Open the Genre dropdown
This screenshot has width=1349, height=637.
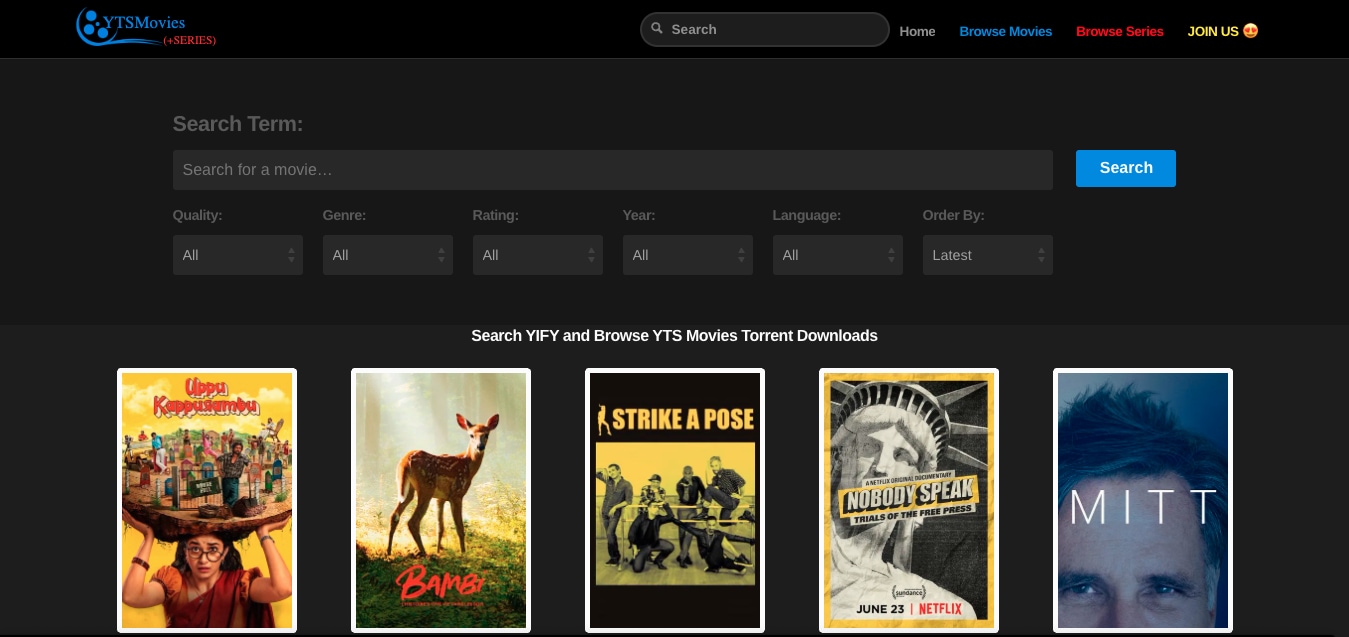(x=388, y=255)
